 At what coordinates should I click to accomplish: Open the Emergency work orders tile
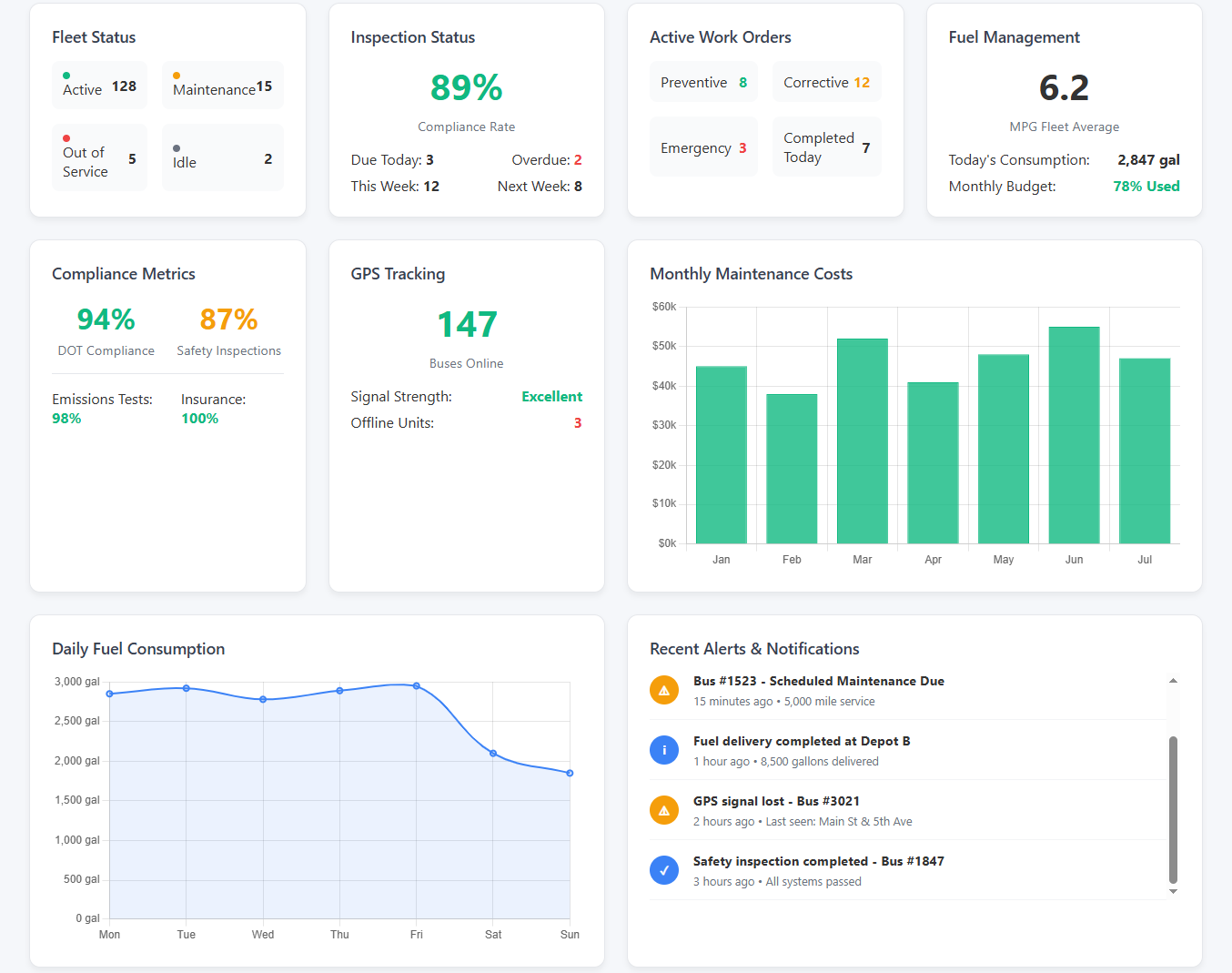[x=703, y=147]
